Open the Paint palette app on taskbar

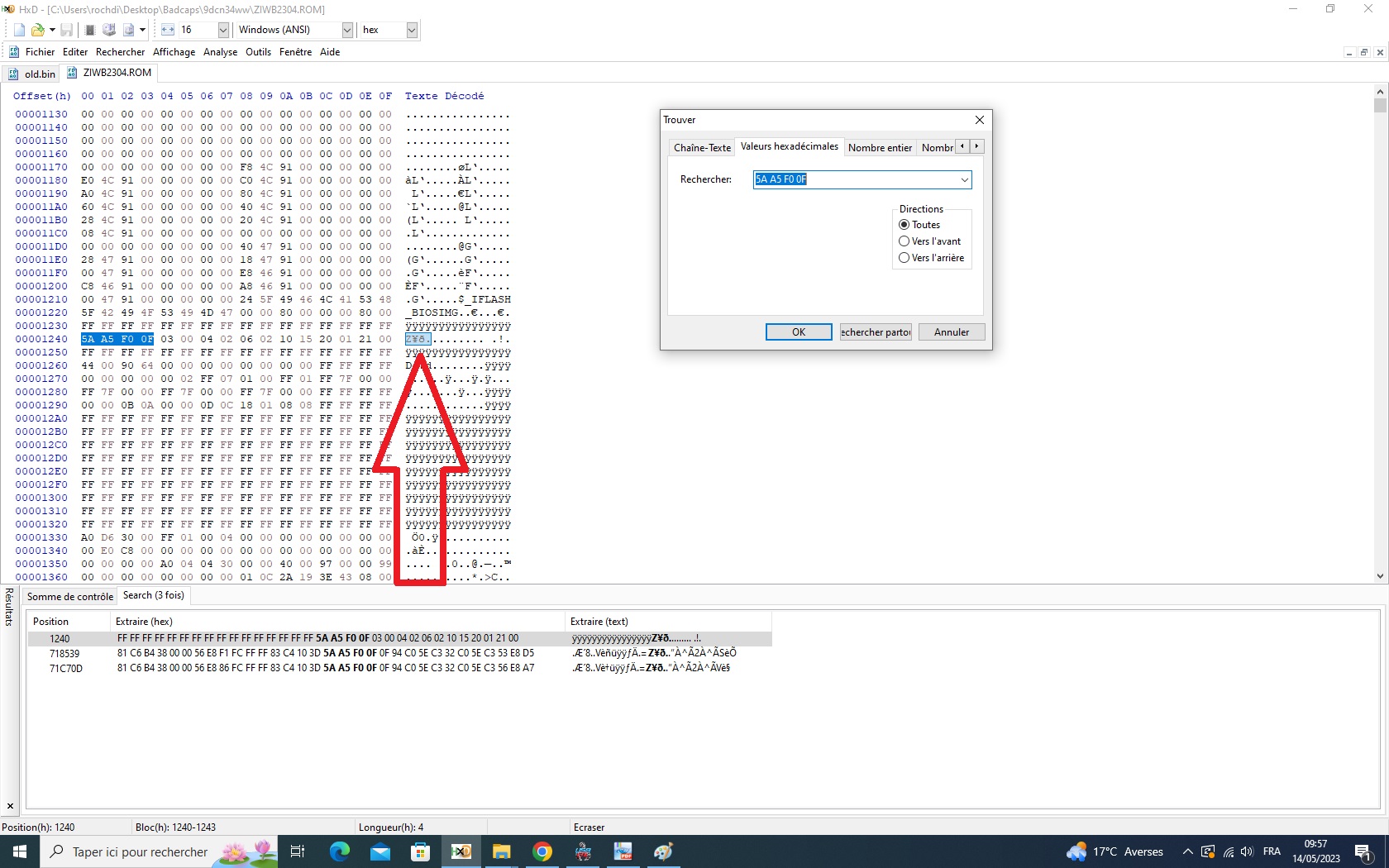[664, 851]
